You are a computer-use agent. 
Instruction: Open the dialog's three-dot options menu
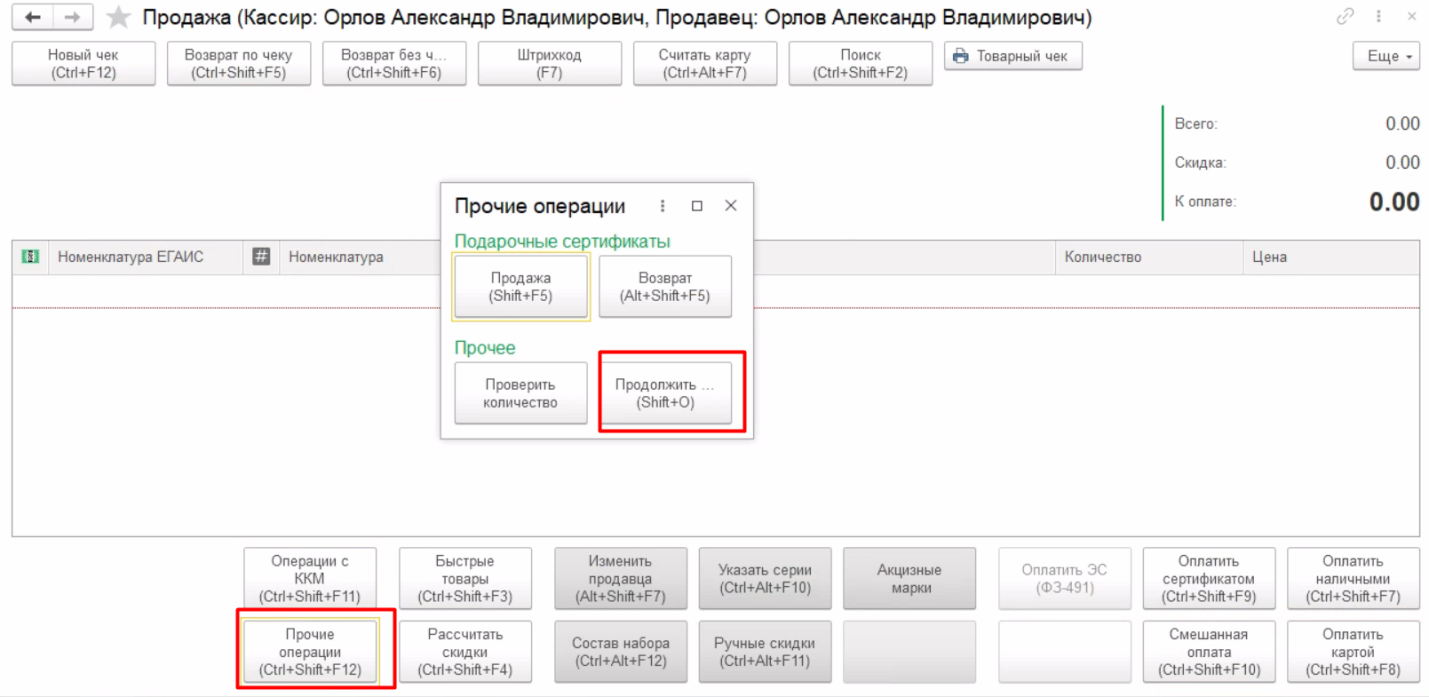tap(662, 206)
